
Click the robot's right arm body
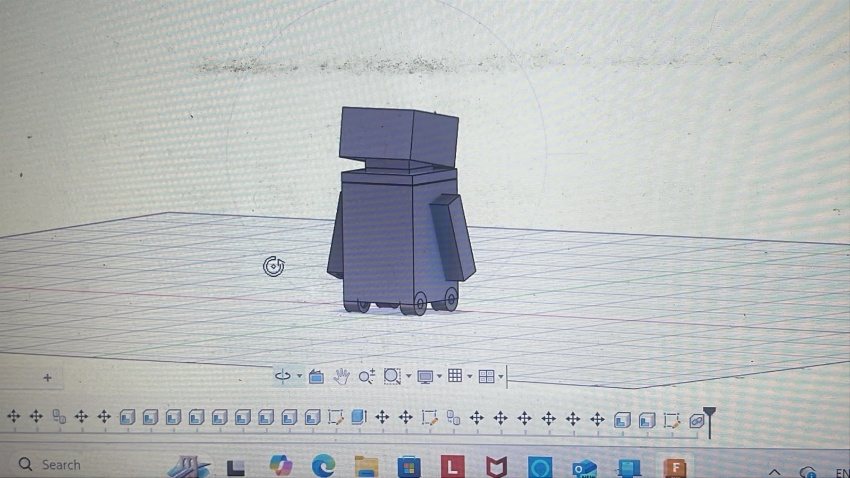click(453, 237)
